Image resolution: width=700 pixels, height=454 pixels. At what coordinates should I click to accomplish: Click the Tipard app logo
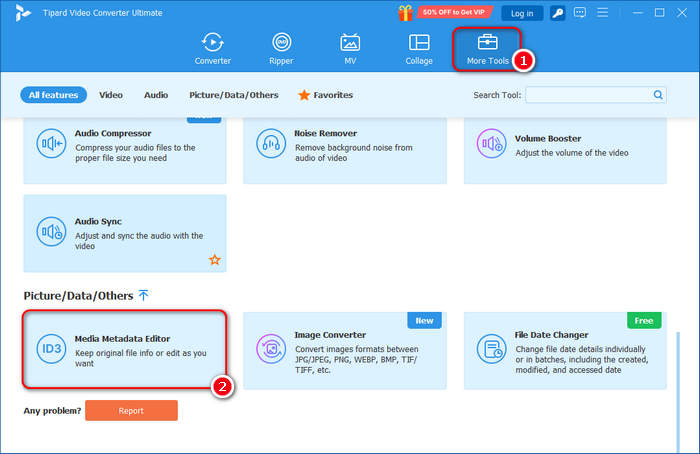pyautogui.click(x=22, y=13)
